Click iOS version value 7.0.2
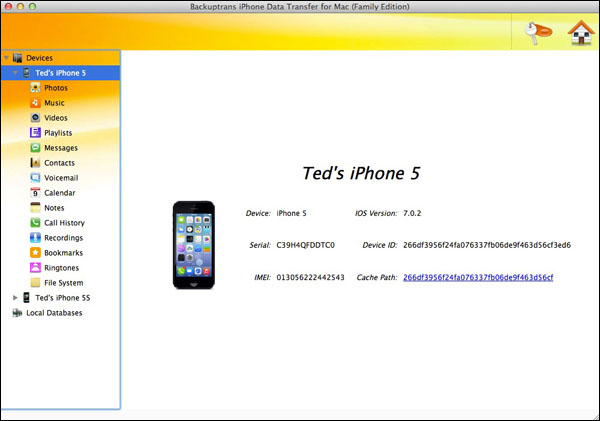The image size is (600, 421). (412, 213)
